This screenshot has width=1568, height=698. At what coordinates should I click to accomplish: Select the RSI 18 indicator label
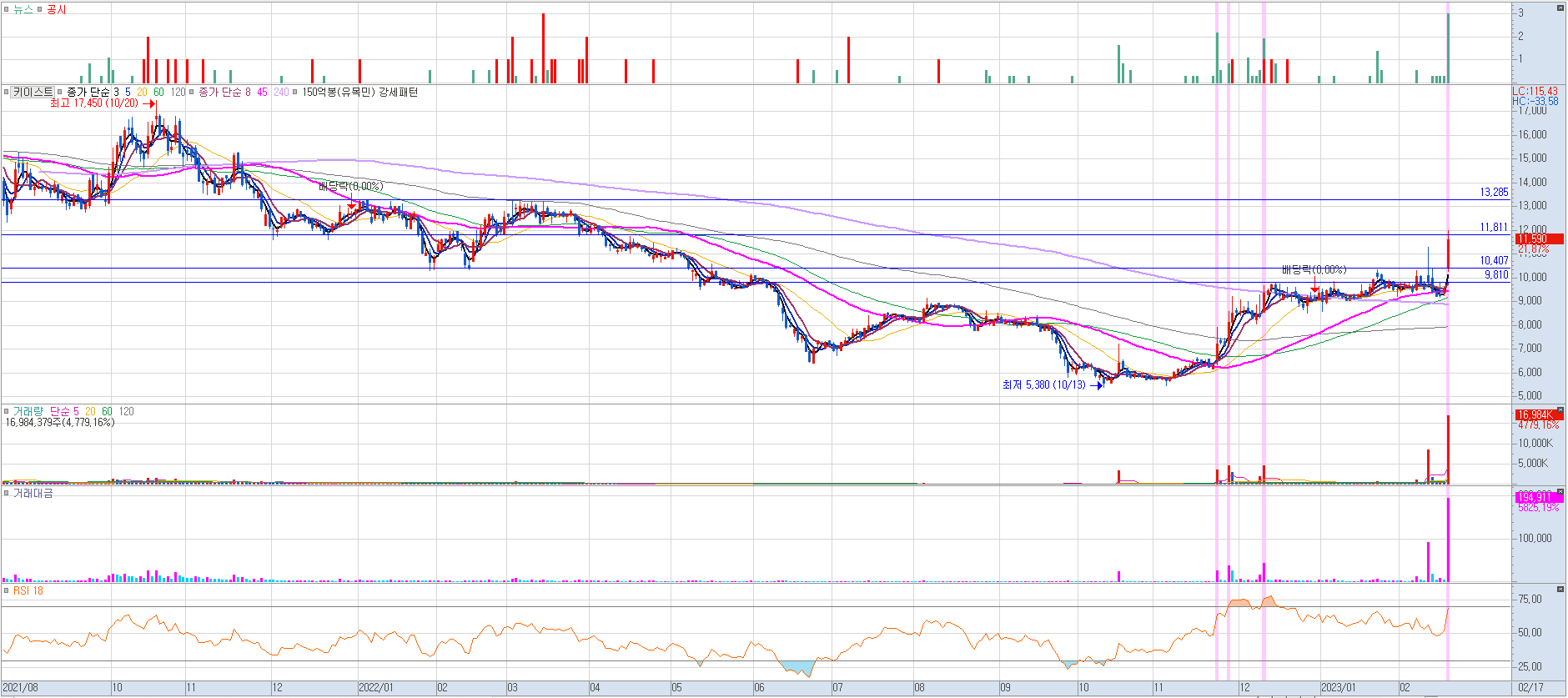28,590
